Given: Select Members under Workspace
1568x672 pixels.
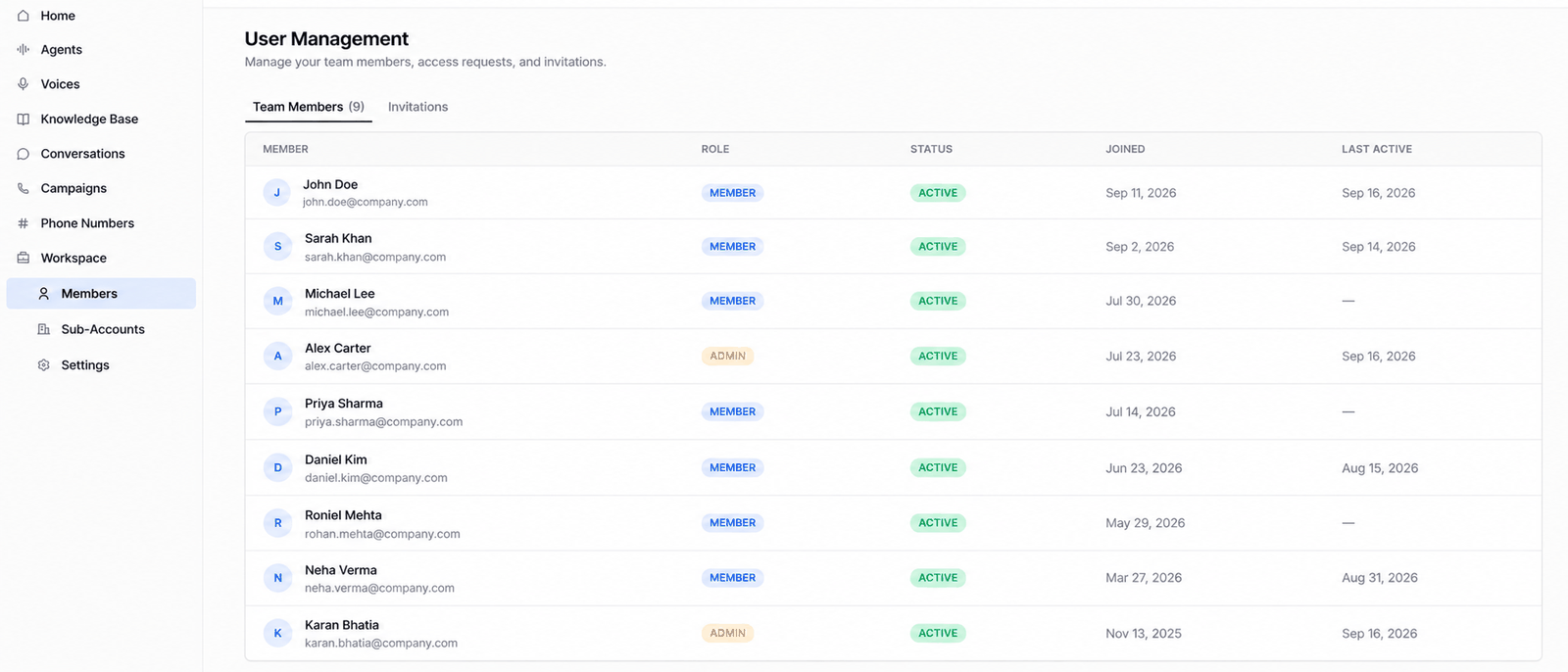Looking at the screenshot, I should tap(101, 293).
